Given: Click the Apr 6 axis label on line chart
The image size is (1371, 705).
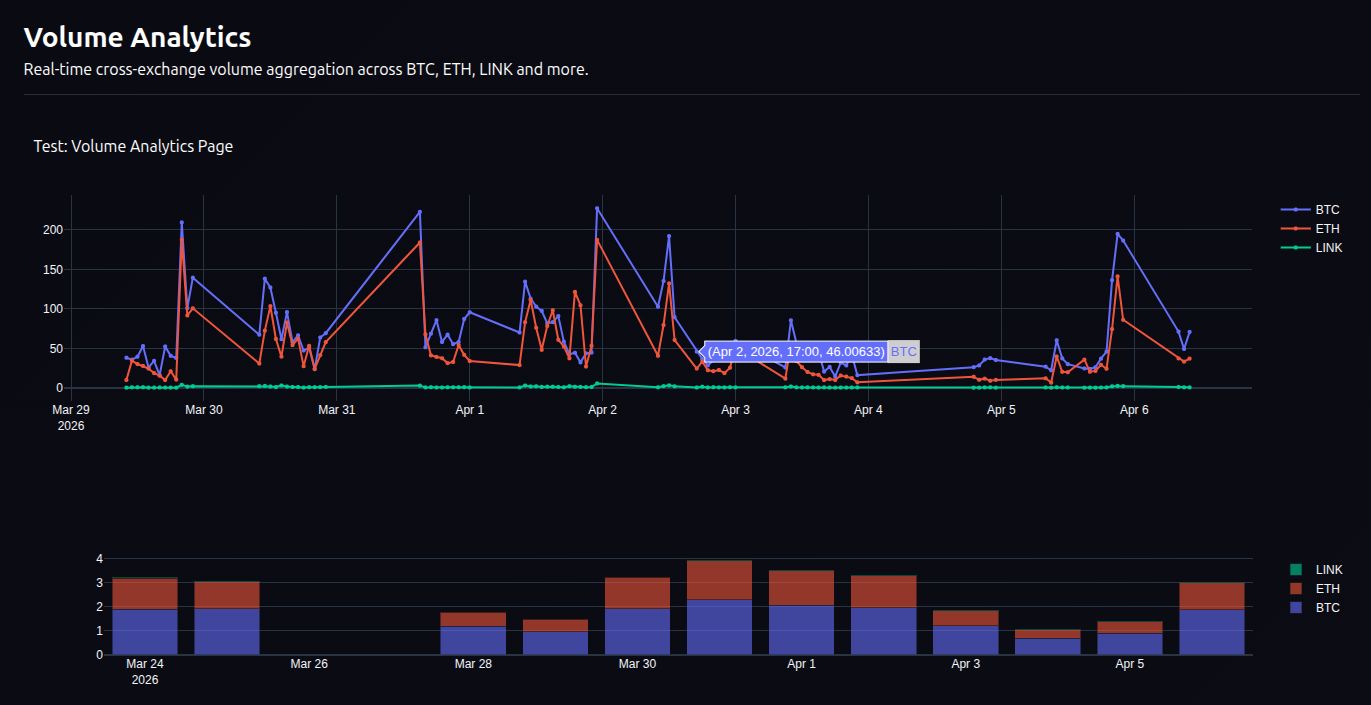Looking at the screenshot, I should pyautogui.click(x=1133, y=409).
